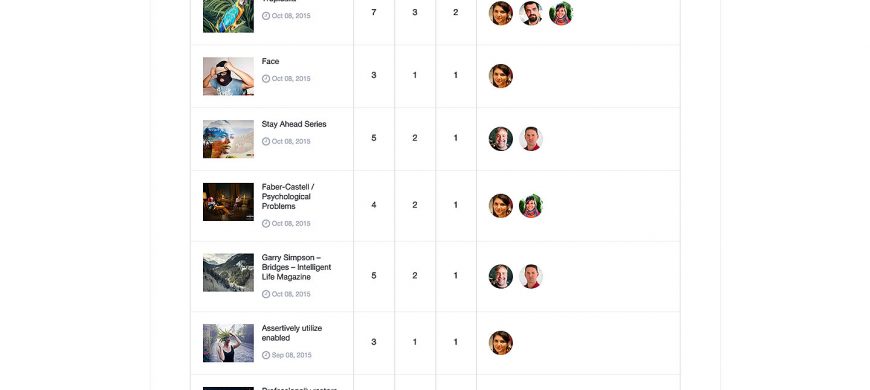This screenshot has width=870, height=390.
Task: Click the woman avatar in Face row
Action: tap(500, 76)
